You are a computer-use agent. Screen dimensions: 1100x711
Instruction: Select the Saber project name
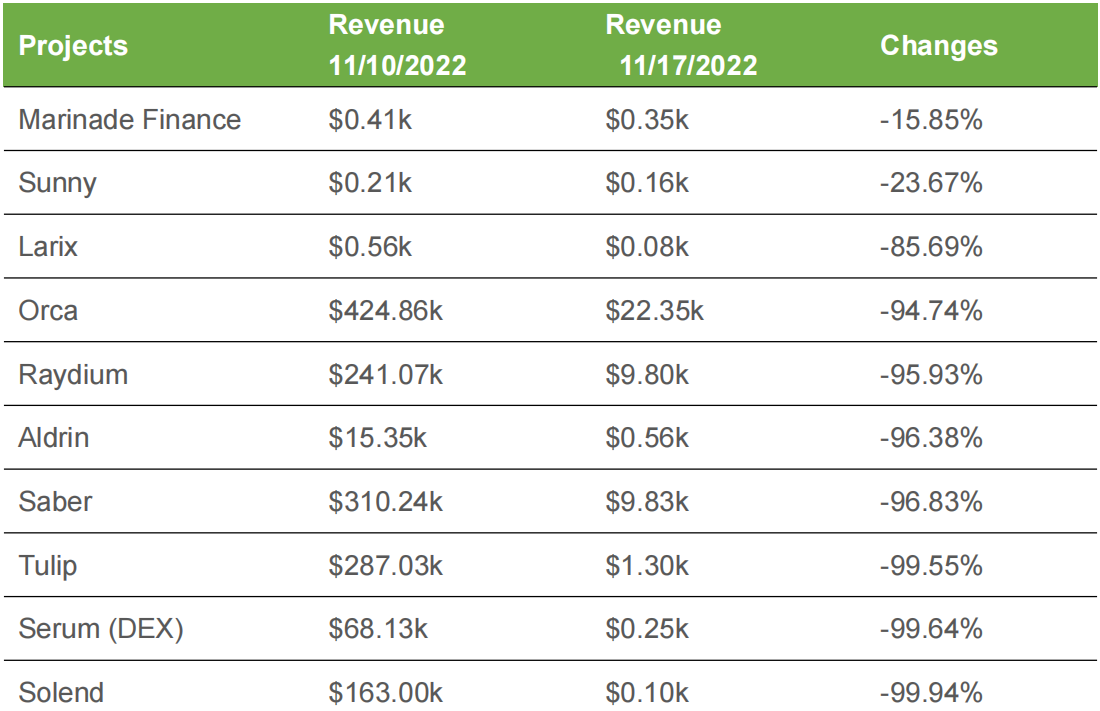pos(55,501)
